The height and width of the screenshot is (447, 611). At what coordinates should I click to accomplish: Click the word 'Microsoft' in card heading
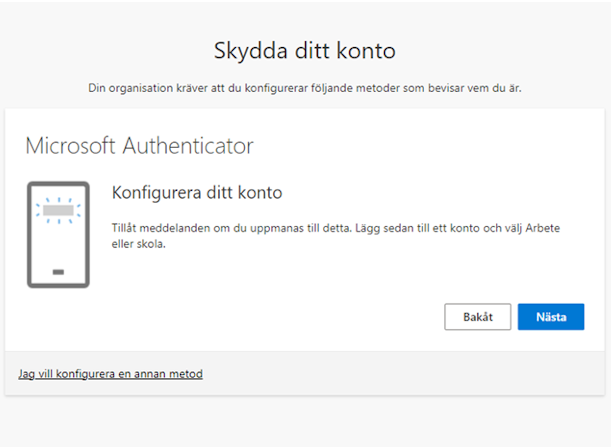click(x=71, y=146)
